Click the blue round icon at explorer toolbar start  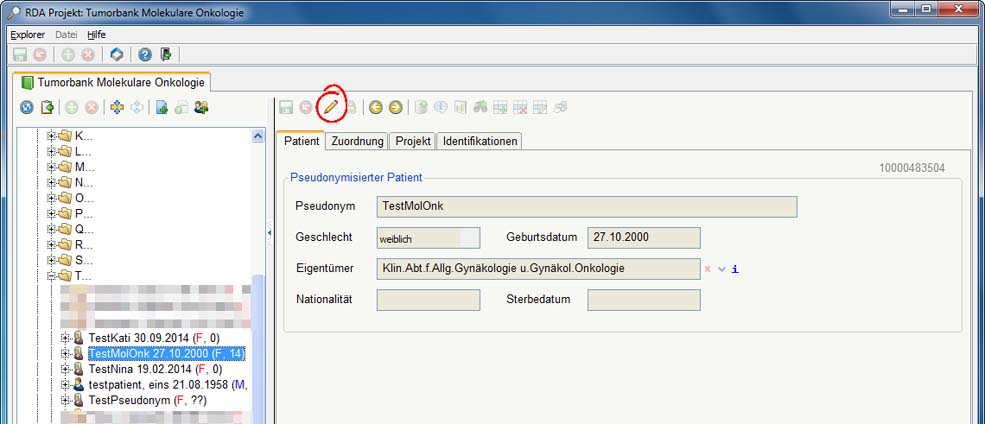coord(26,107)
